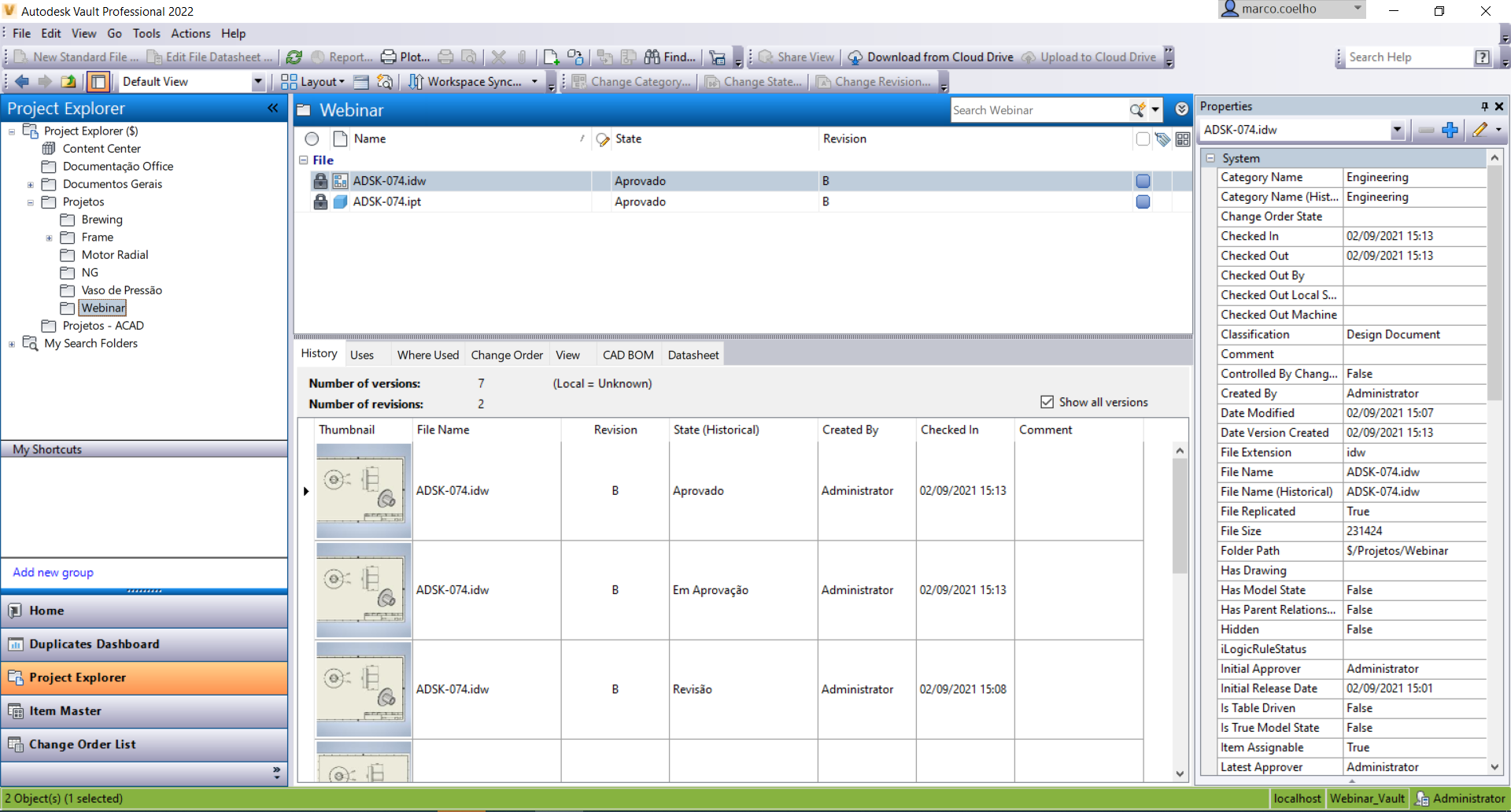Switch to the Datasheet tab
Screen dimensions: 1511x812
(693, 355)
